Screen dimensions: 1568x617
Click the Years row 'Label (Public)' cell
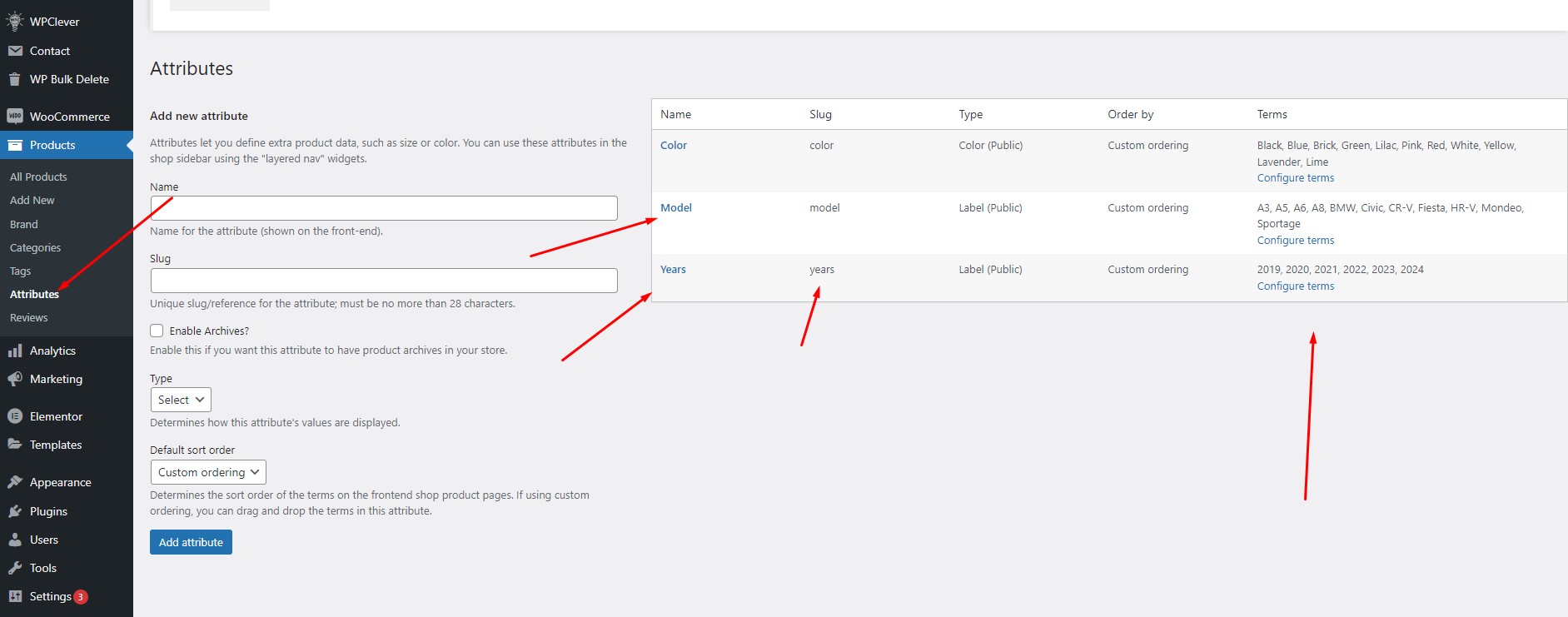990,269
